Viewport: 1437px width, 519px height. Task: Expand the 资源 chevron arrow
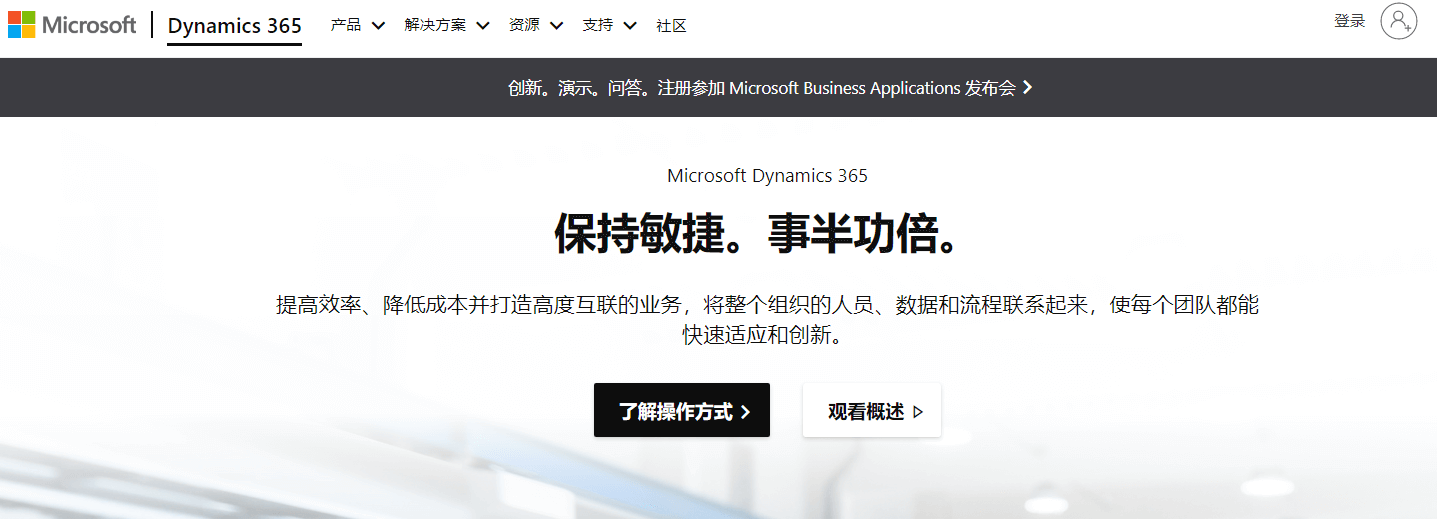(x=556, y=26)
